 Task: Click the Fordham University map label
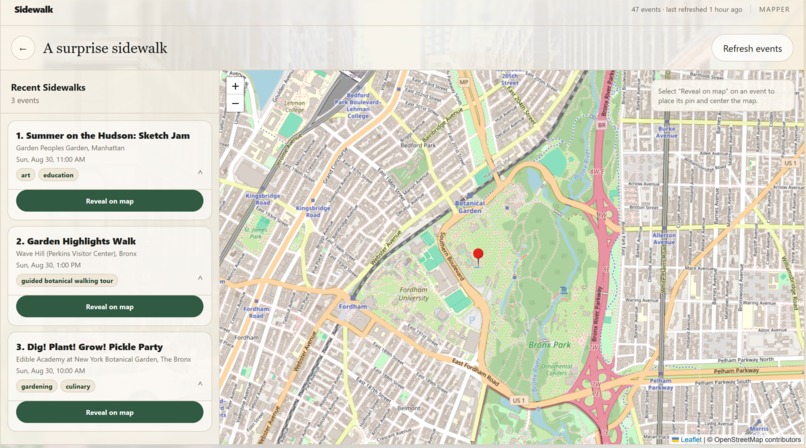click(x=414, y=294)
